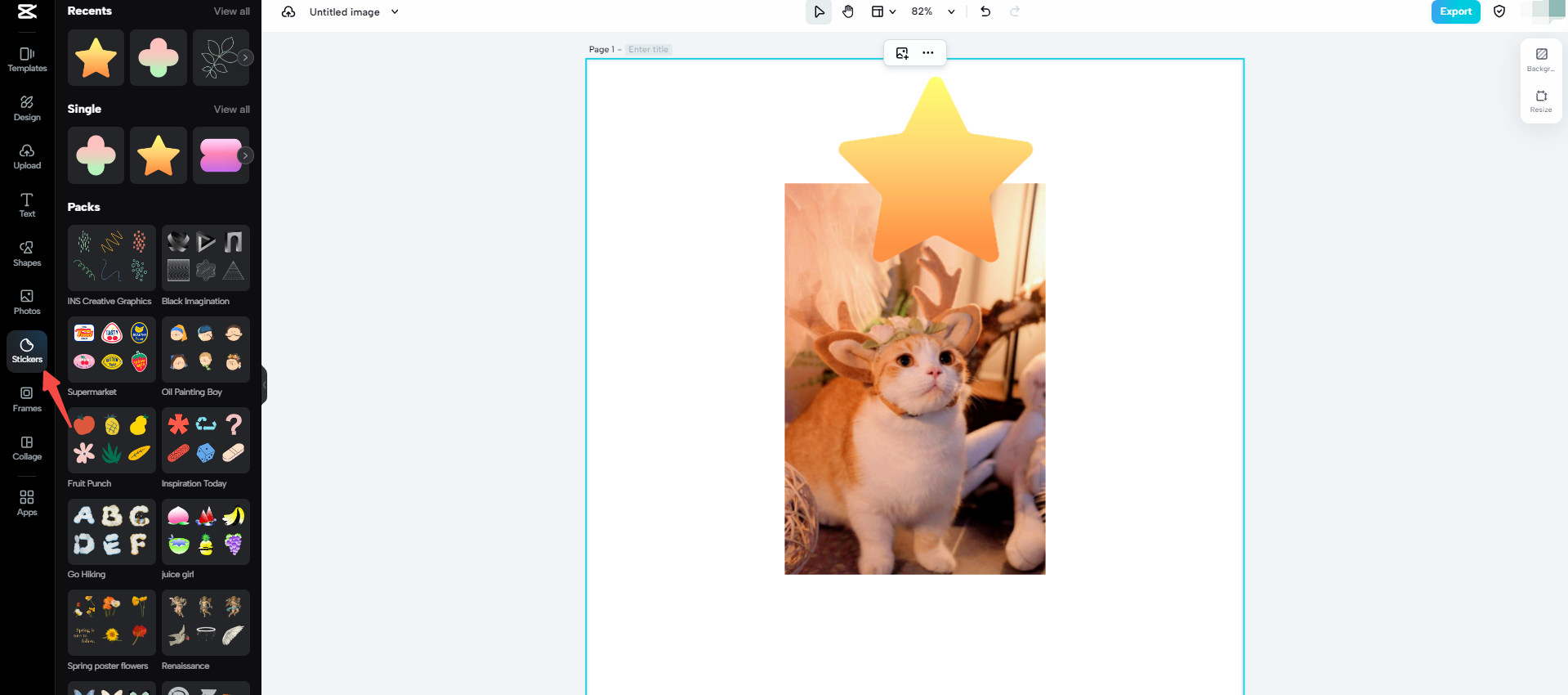1568x695 pixels.
Task: Click the page title Enter title field
Action: 649,50
